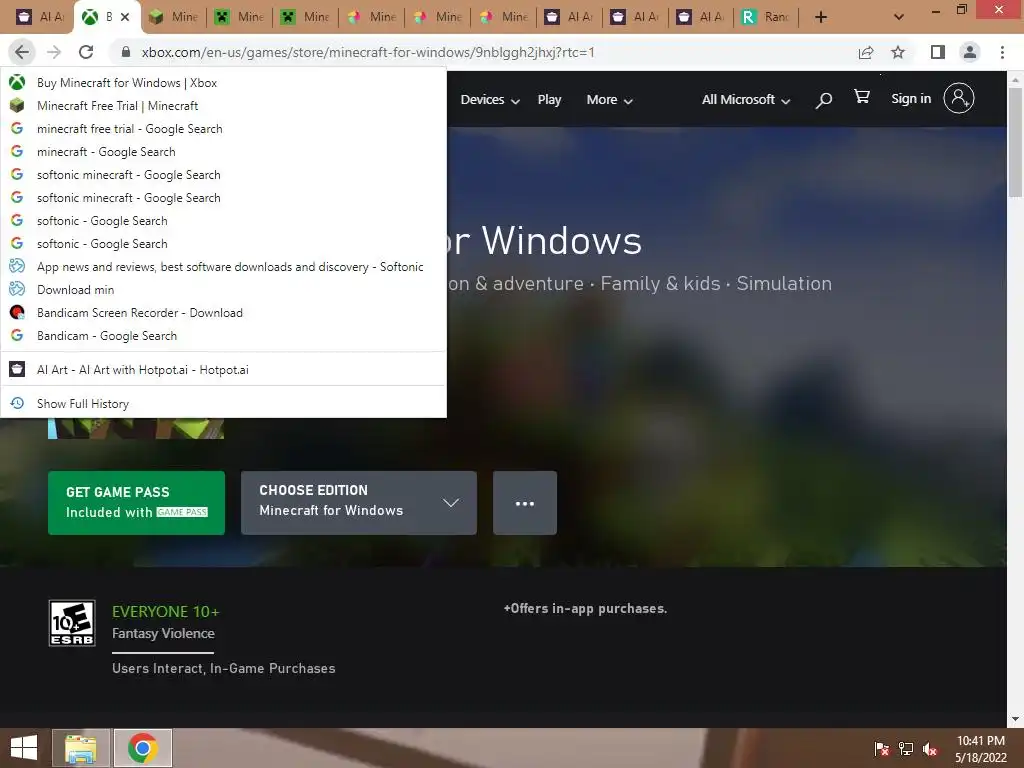Click the Sign in link

911,99
